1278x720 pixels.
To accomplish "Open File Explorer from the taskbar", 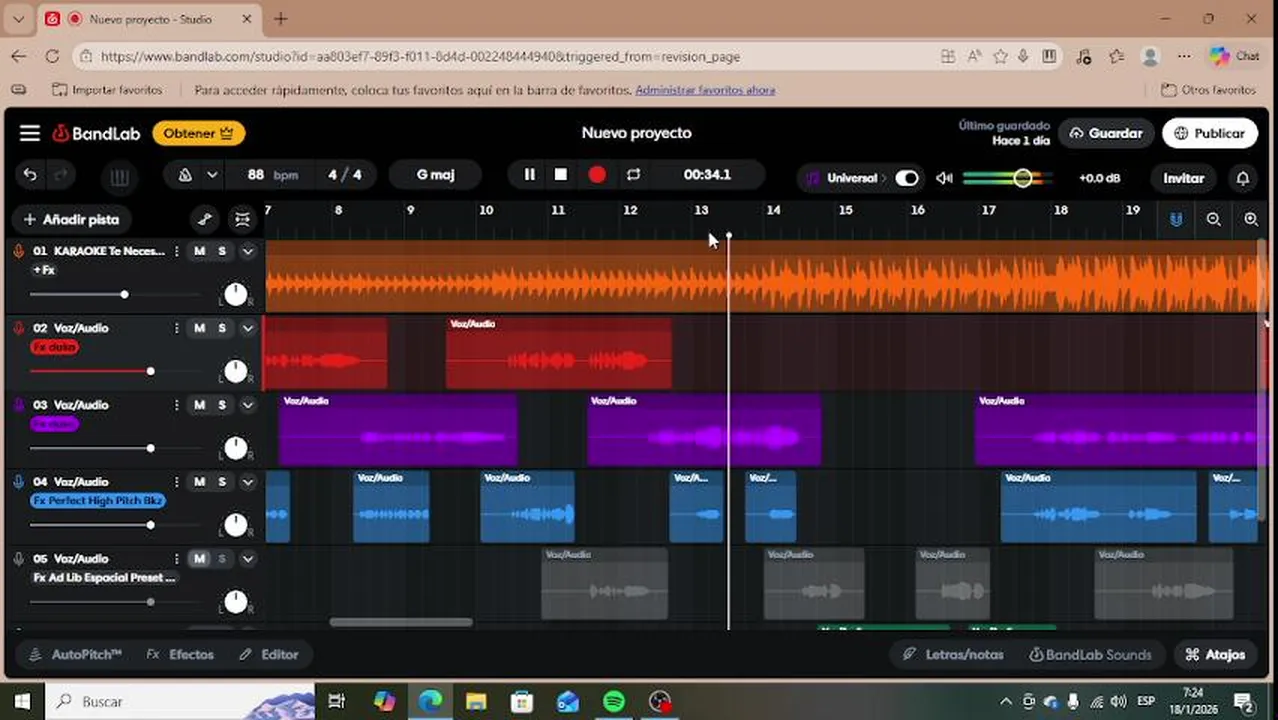I will (x=476, y=701).
